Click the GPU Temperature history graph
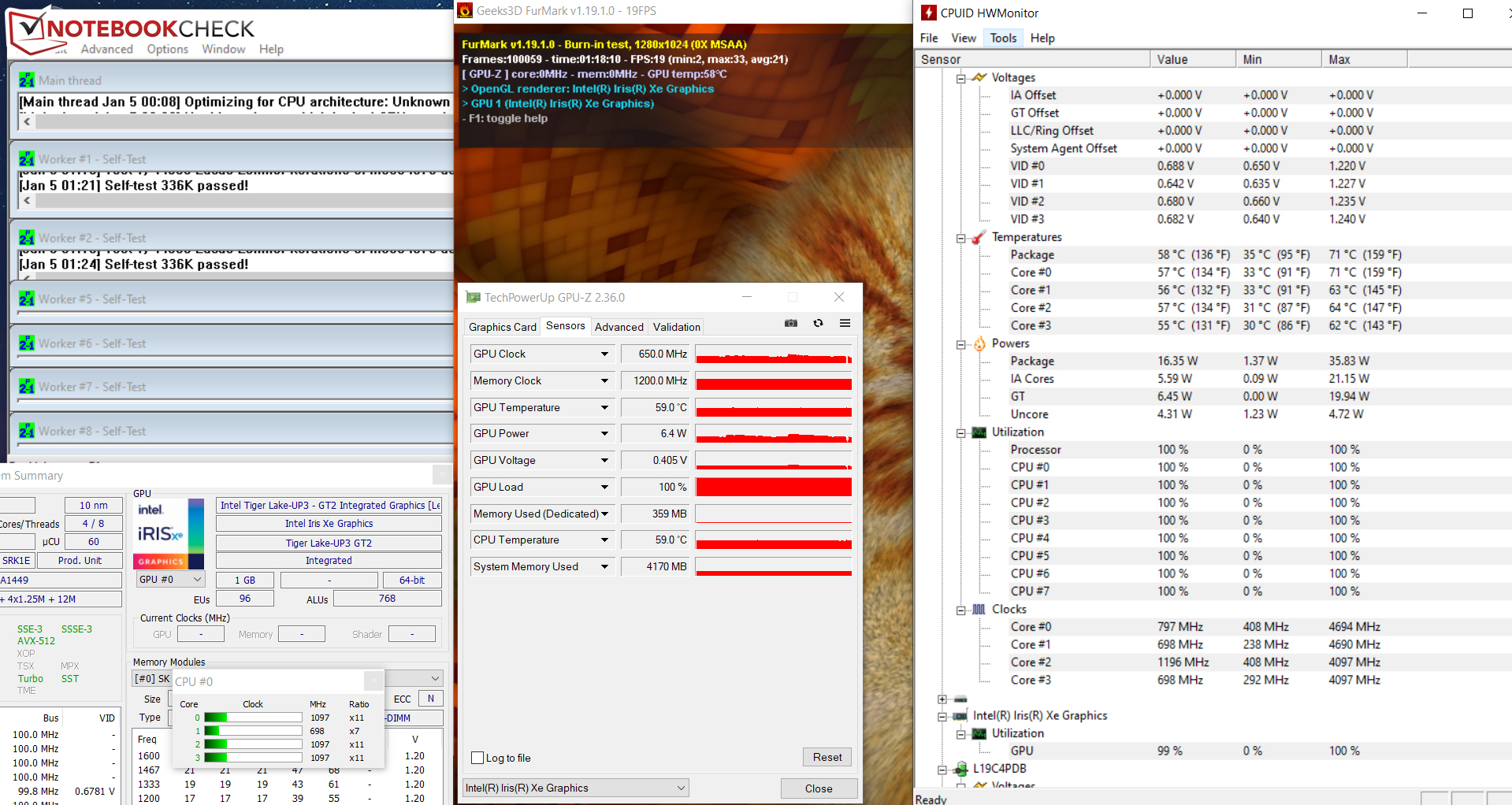Screen dimensions: 1512x805 pyautogui.click(x=774, y=407)
